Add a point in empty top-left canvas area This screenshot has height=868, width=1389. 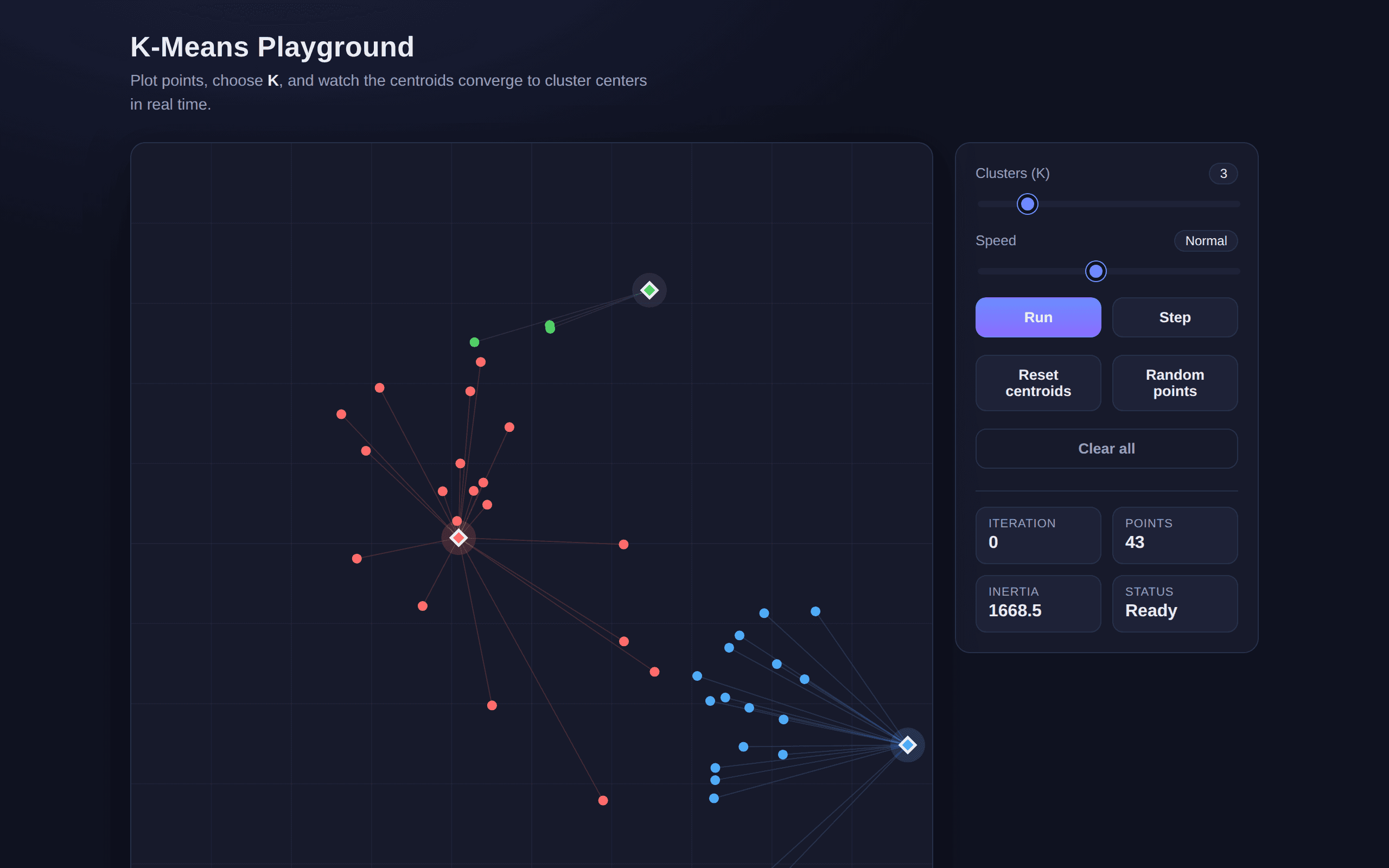point(230,229)
